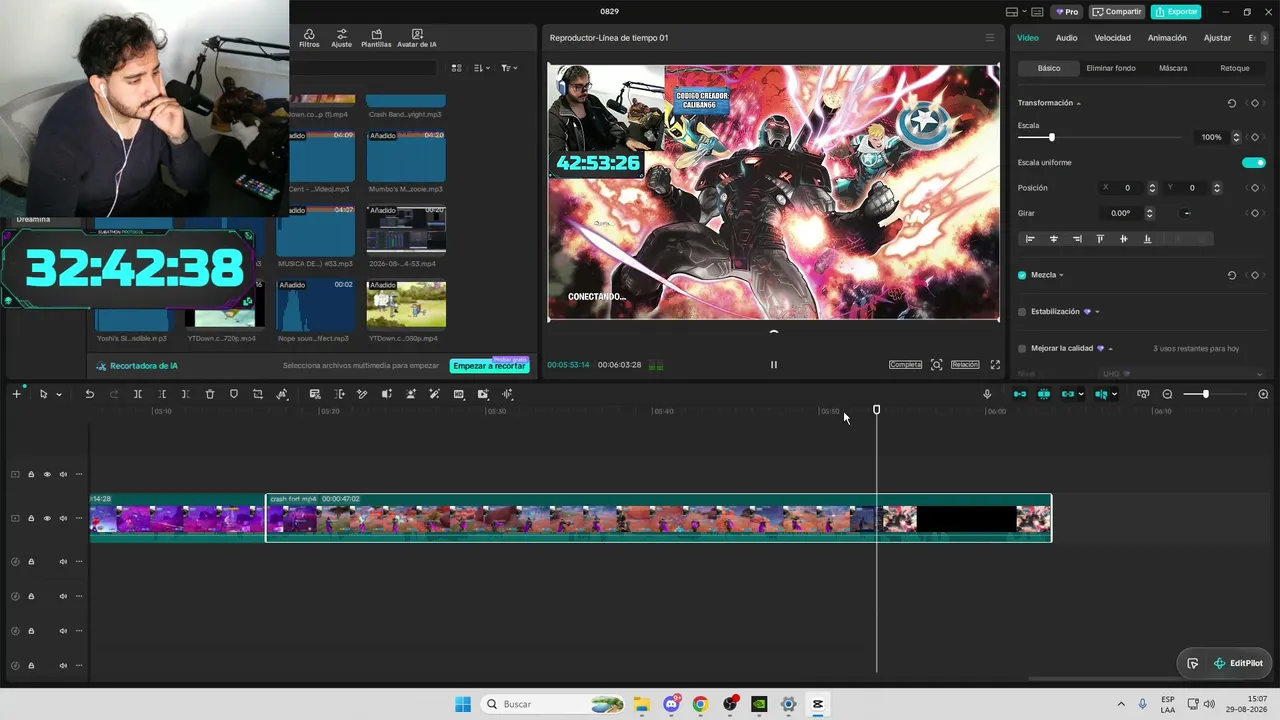
Task: Click the add plus icon above the timeline
Action: click(16, 394)
